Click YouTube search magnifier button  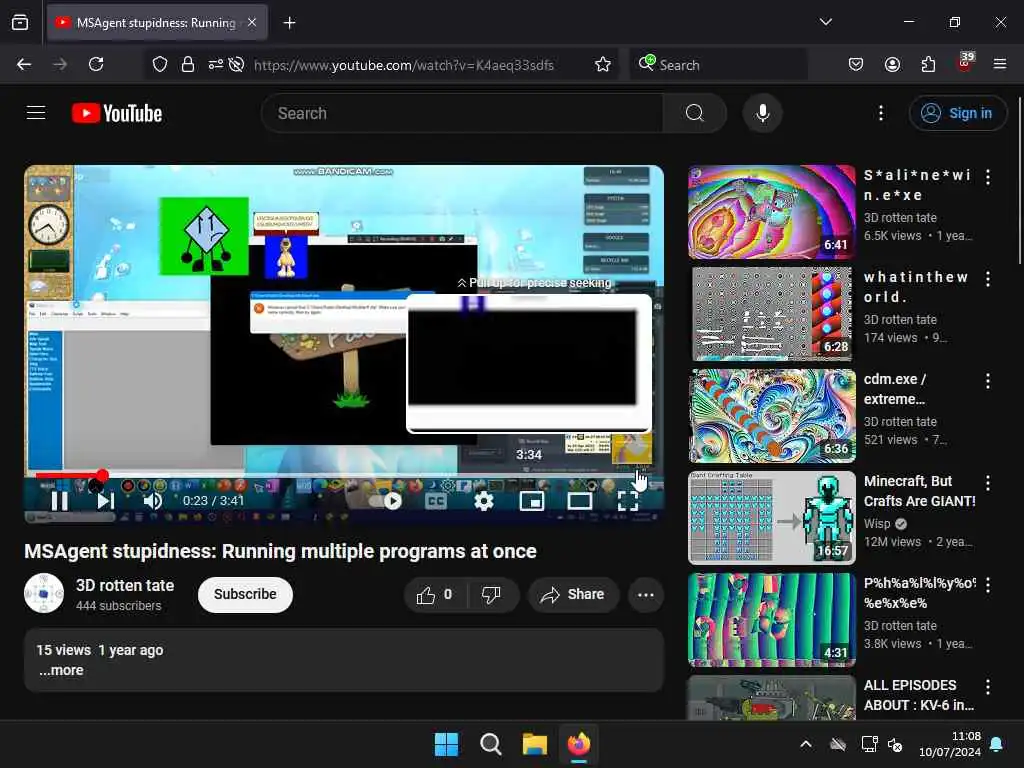[694, 113]
